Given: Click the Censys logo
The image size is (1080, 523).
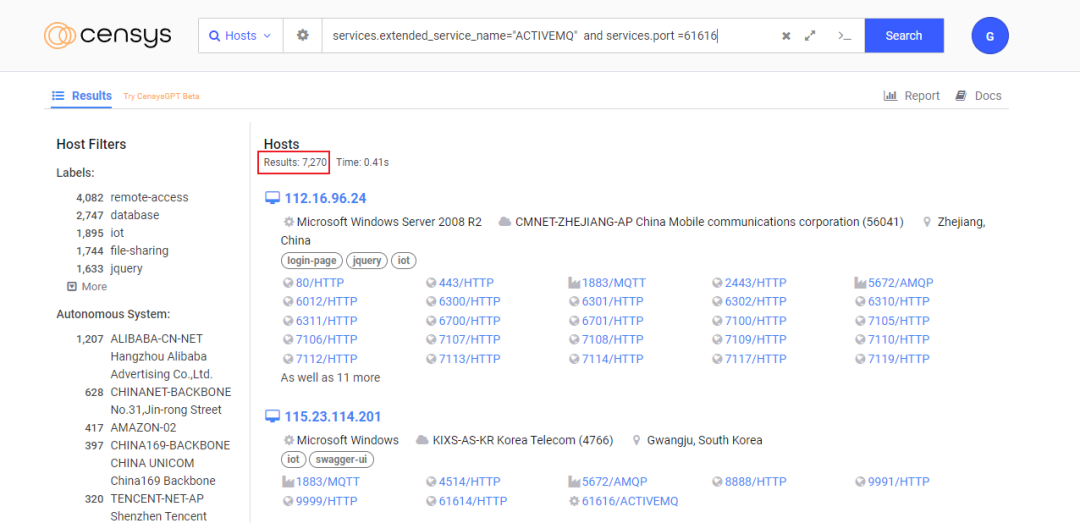Looking at the screenshot, I should point(107,35).
